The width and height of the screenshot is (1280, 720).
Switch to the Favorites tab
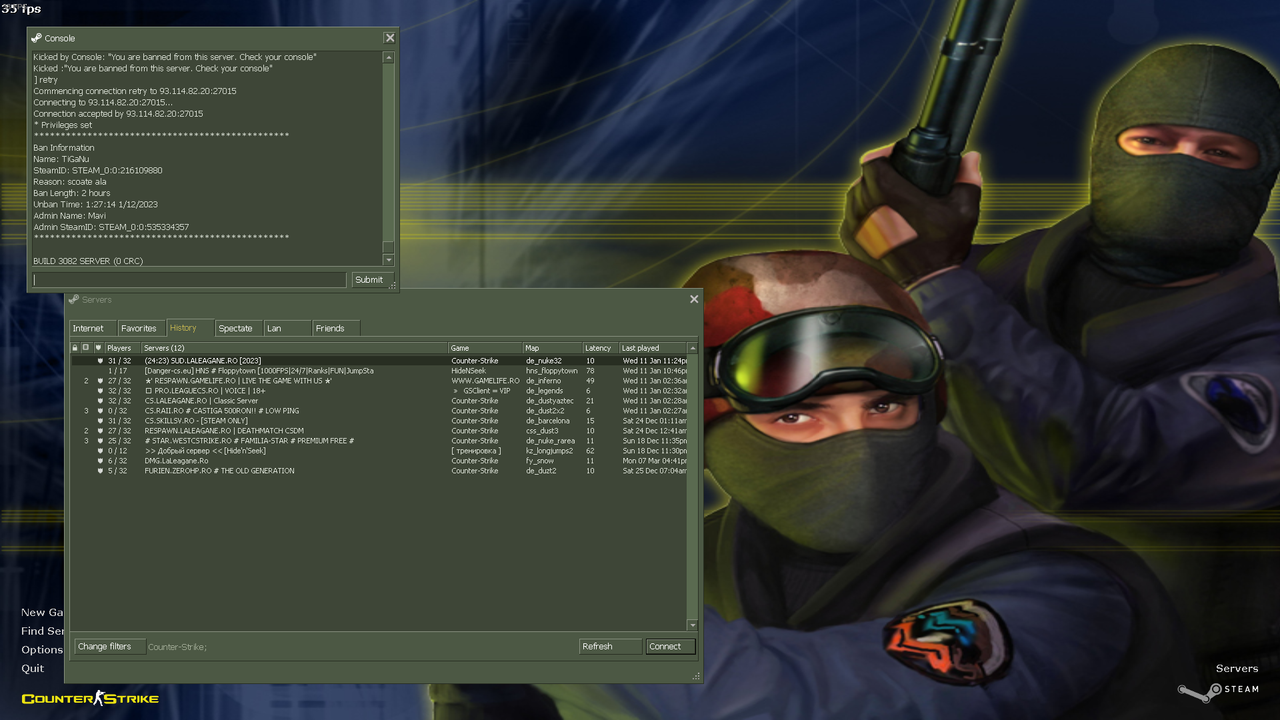click(139, 328)
